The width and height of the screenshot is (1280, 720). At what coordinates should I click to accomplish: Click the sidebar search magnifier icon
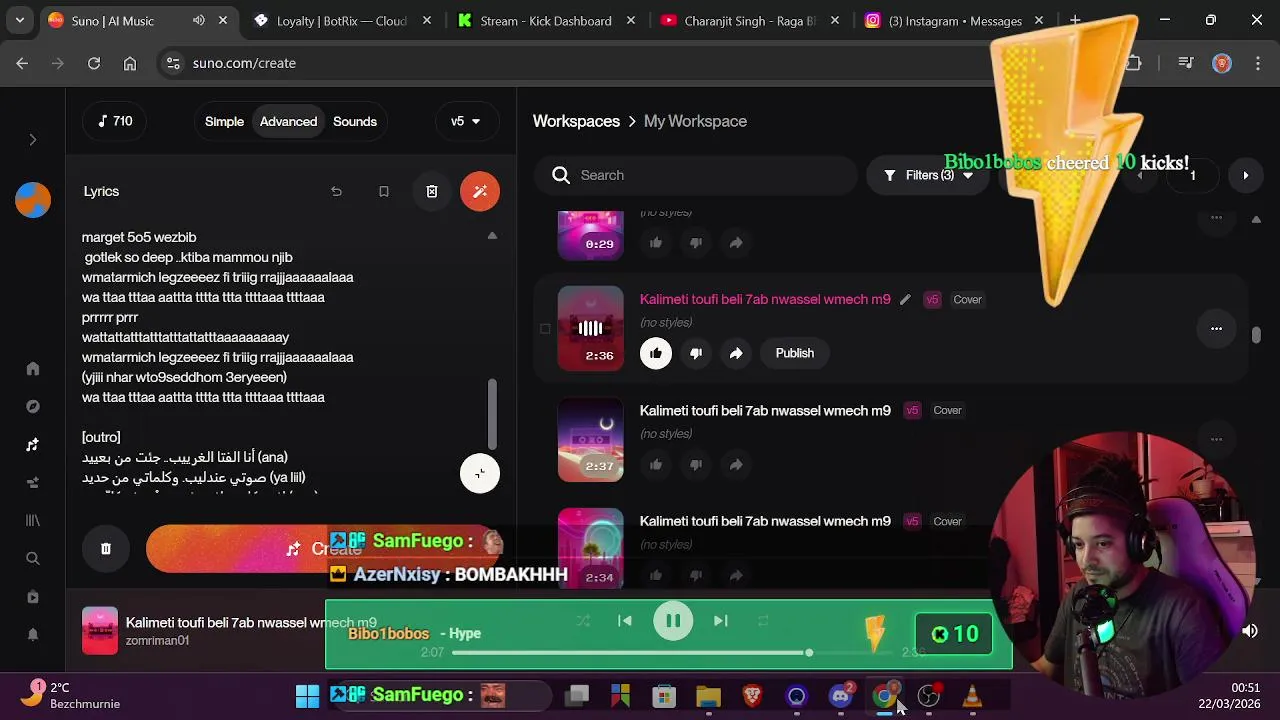(x=33, y=559)
